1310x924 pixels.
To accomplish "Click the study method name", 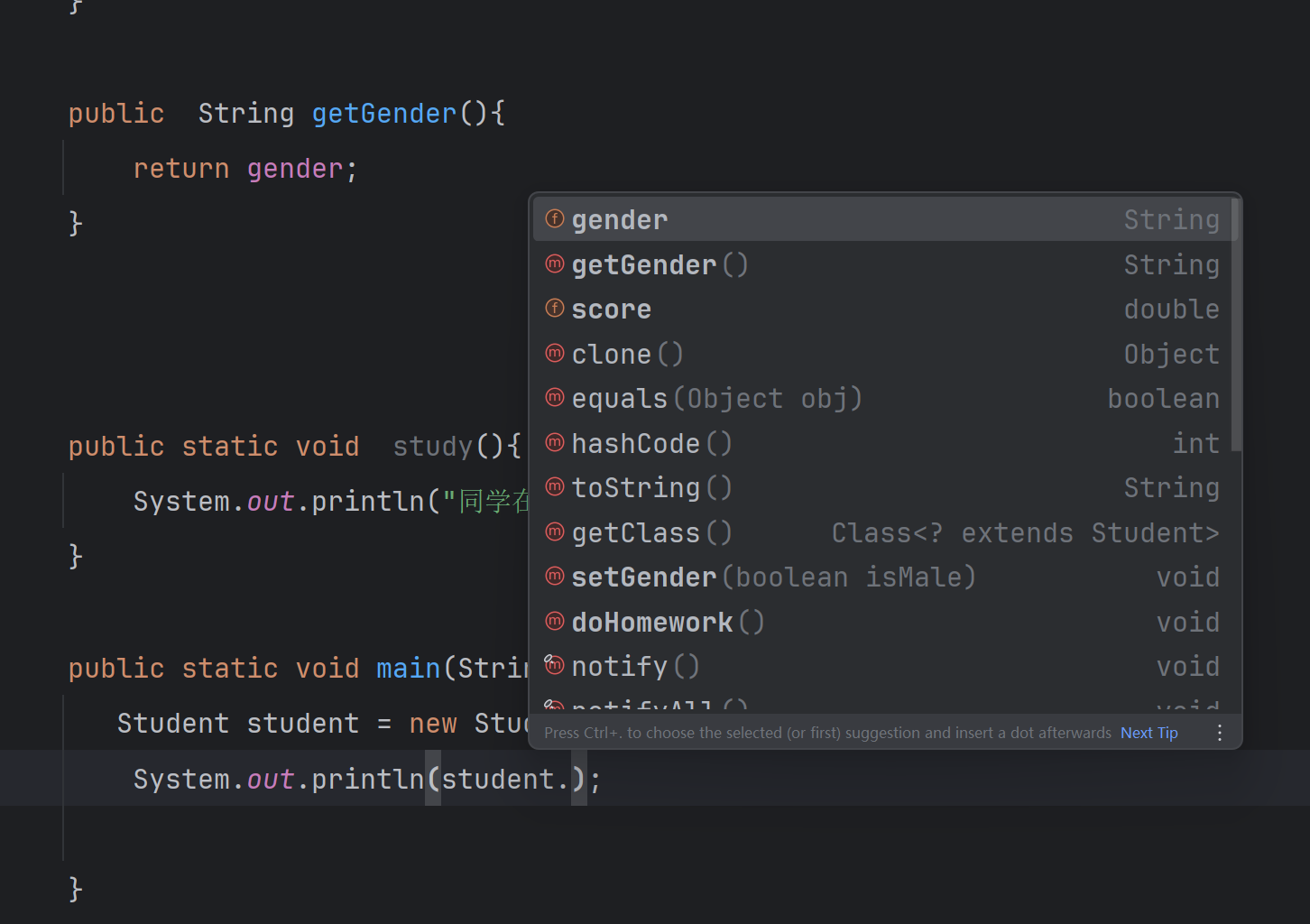I will coord(433,447).
